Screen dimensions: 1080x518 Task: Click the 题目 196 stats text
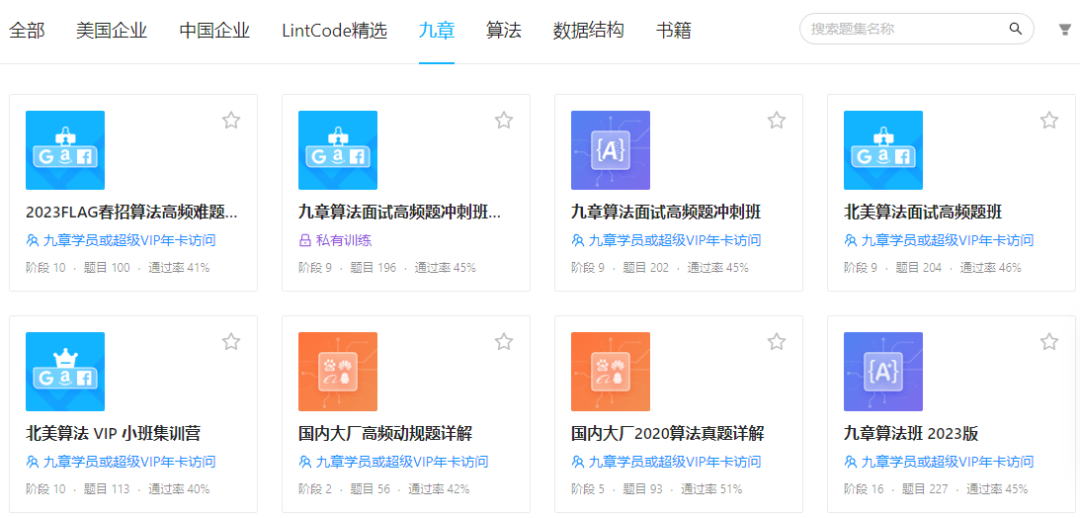tap(373, 267)
